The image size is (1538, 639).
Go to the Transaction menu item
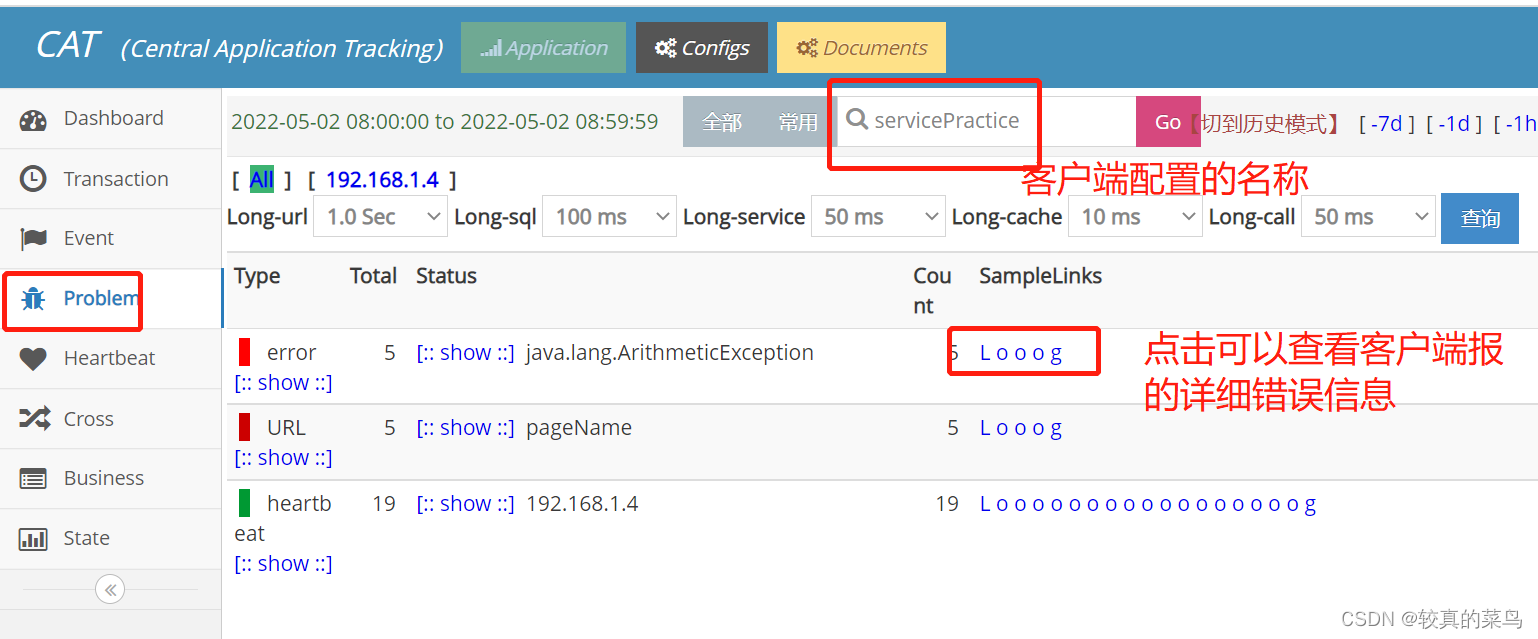tap(110, 179)
